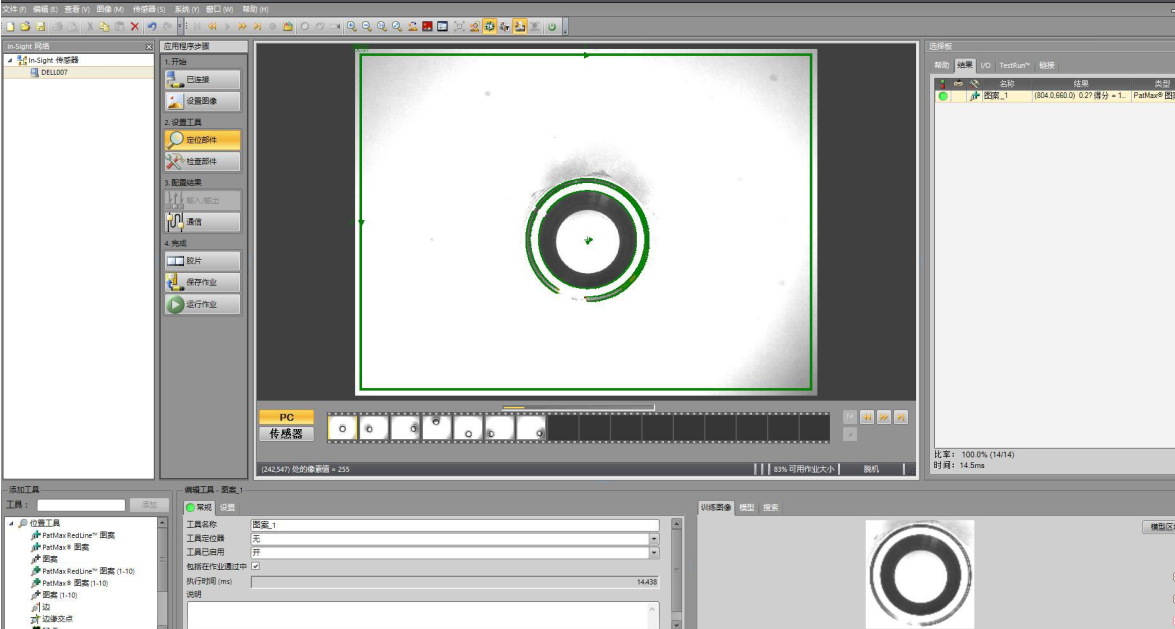The image size is (1175, 629).
Task: Click the 保存作业 (Save Job) button
Action: click(x=202, y=283)
